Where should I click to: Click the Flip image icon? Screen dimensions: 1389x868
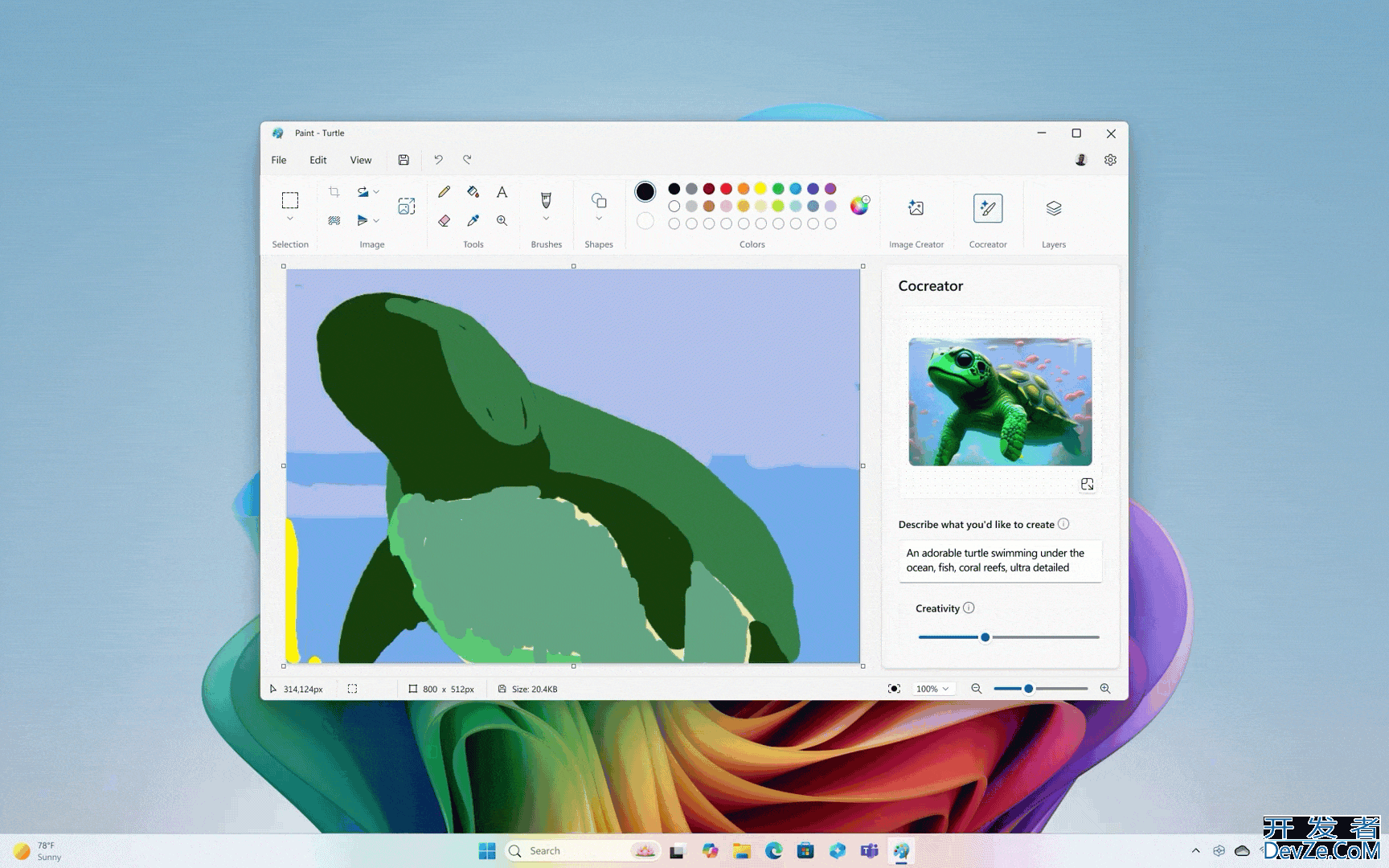pyautogui.click(x=363, y=220)
